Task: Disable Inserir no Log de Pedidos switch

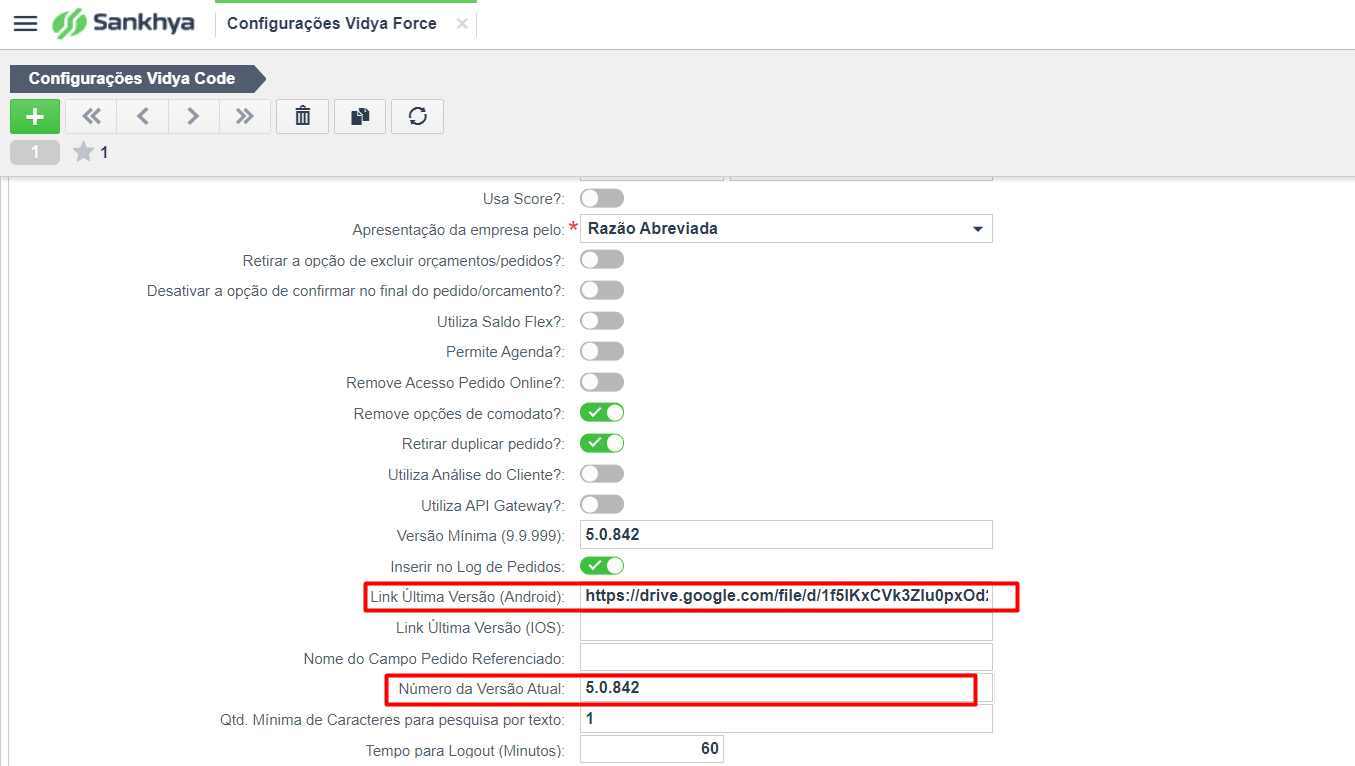Action: (x=602, y=566)
